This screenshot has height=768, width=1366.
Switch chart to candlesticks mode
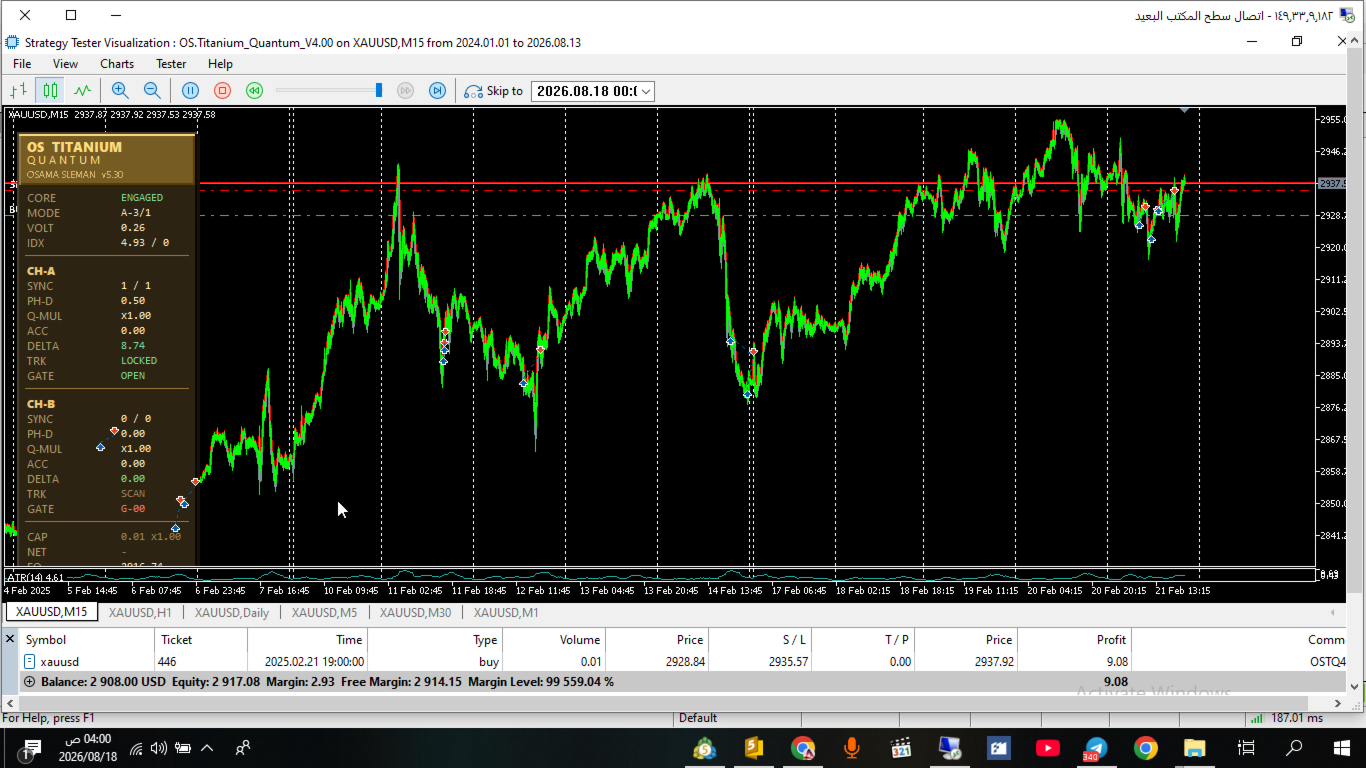tap(50, 91)
